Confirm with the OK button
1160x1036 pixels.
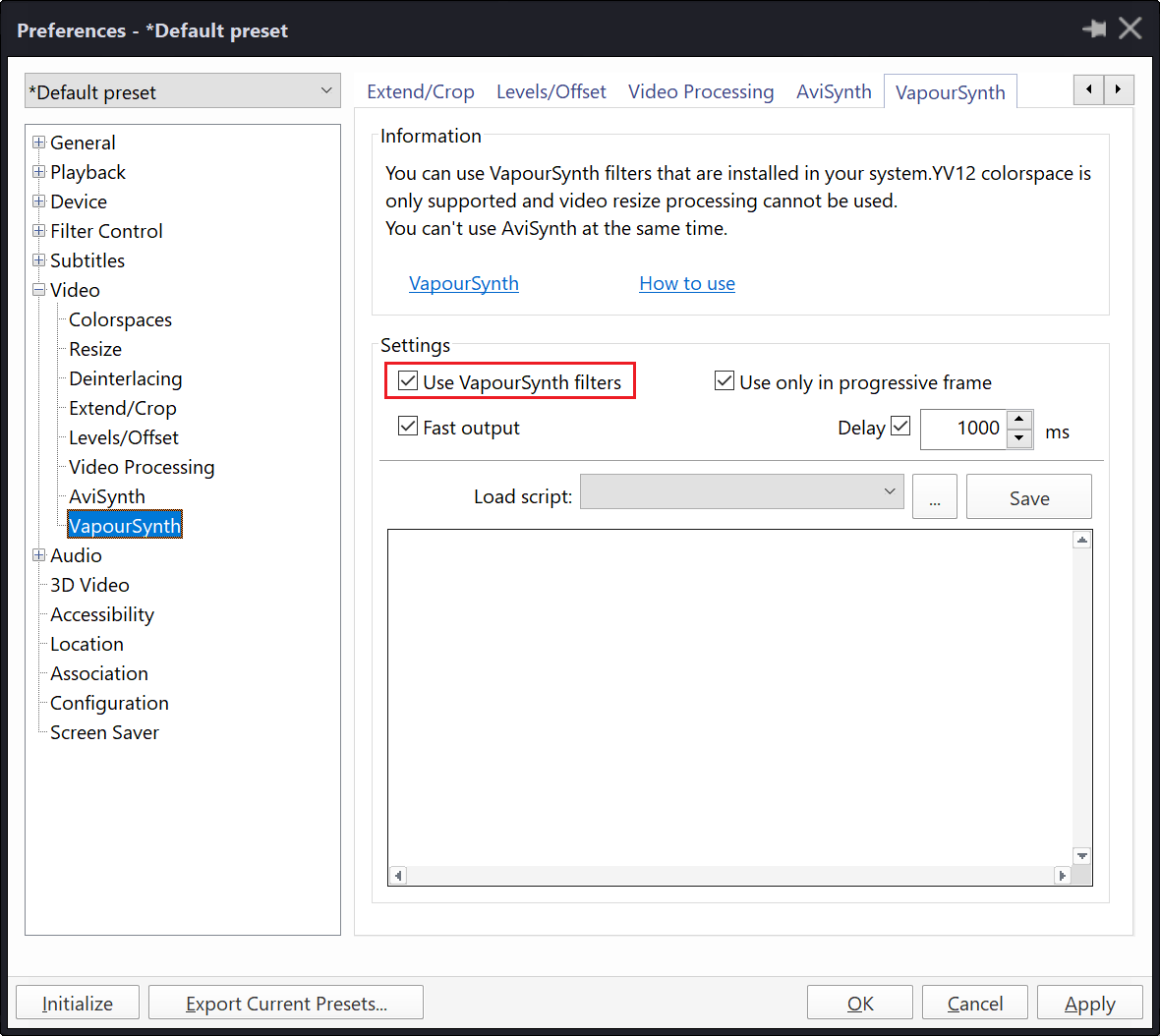coord(860,1003)
